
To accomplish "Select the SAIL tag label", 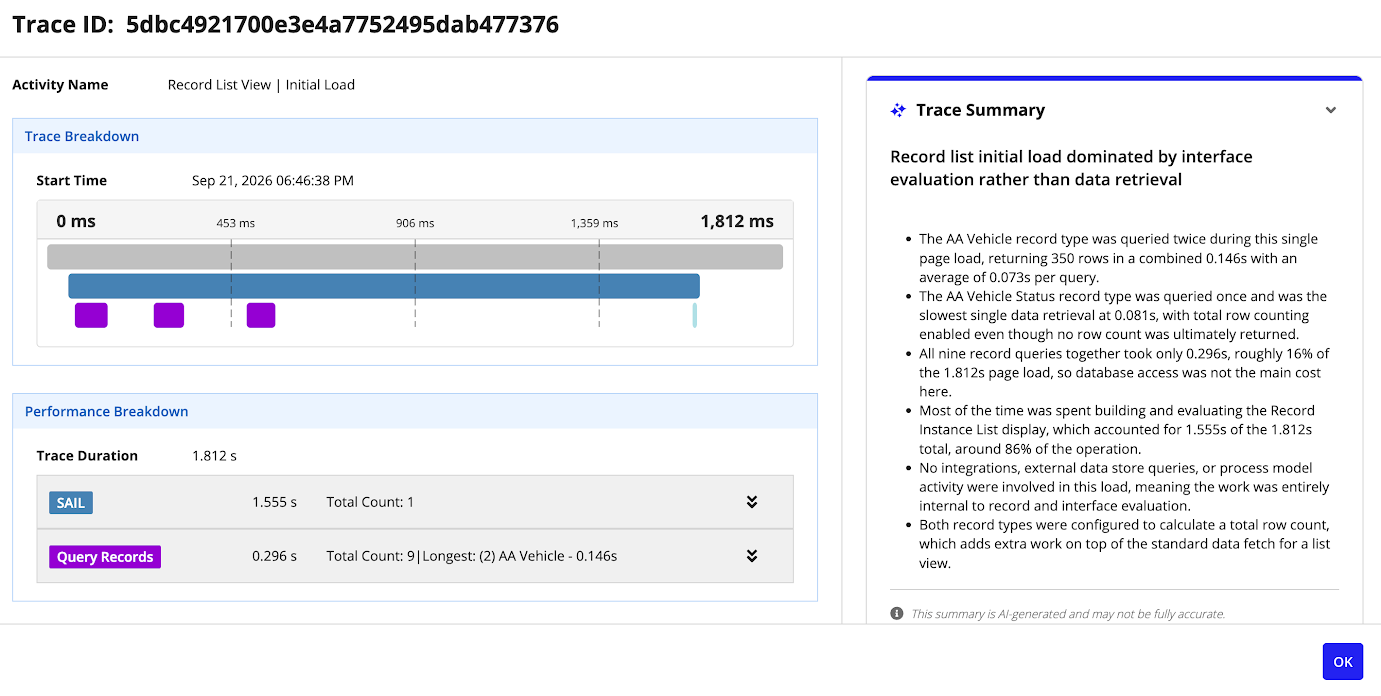I will (x=71, y=502).
